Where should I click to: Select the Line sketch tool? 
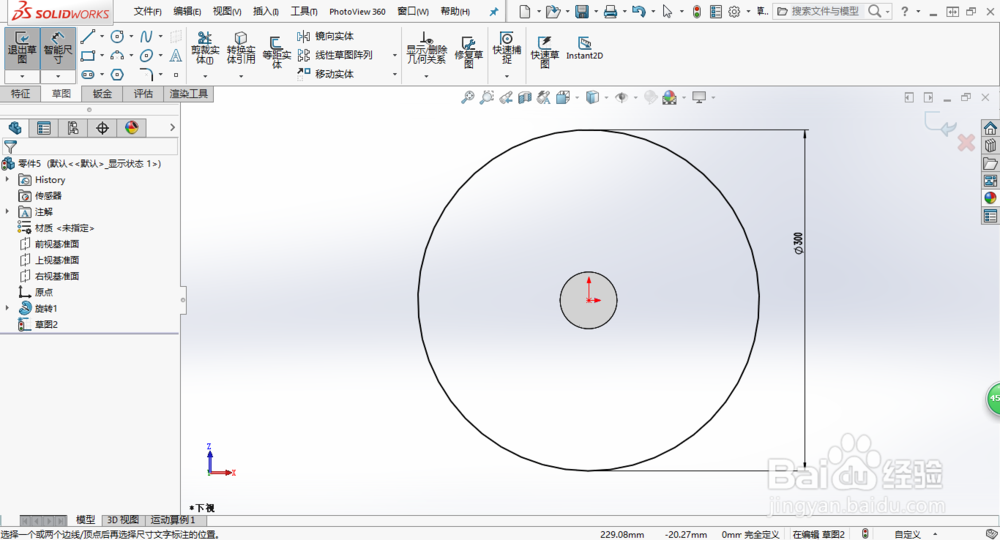pyautogui.click(x=88, y=36)
